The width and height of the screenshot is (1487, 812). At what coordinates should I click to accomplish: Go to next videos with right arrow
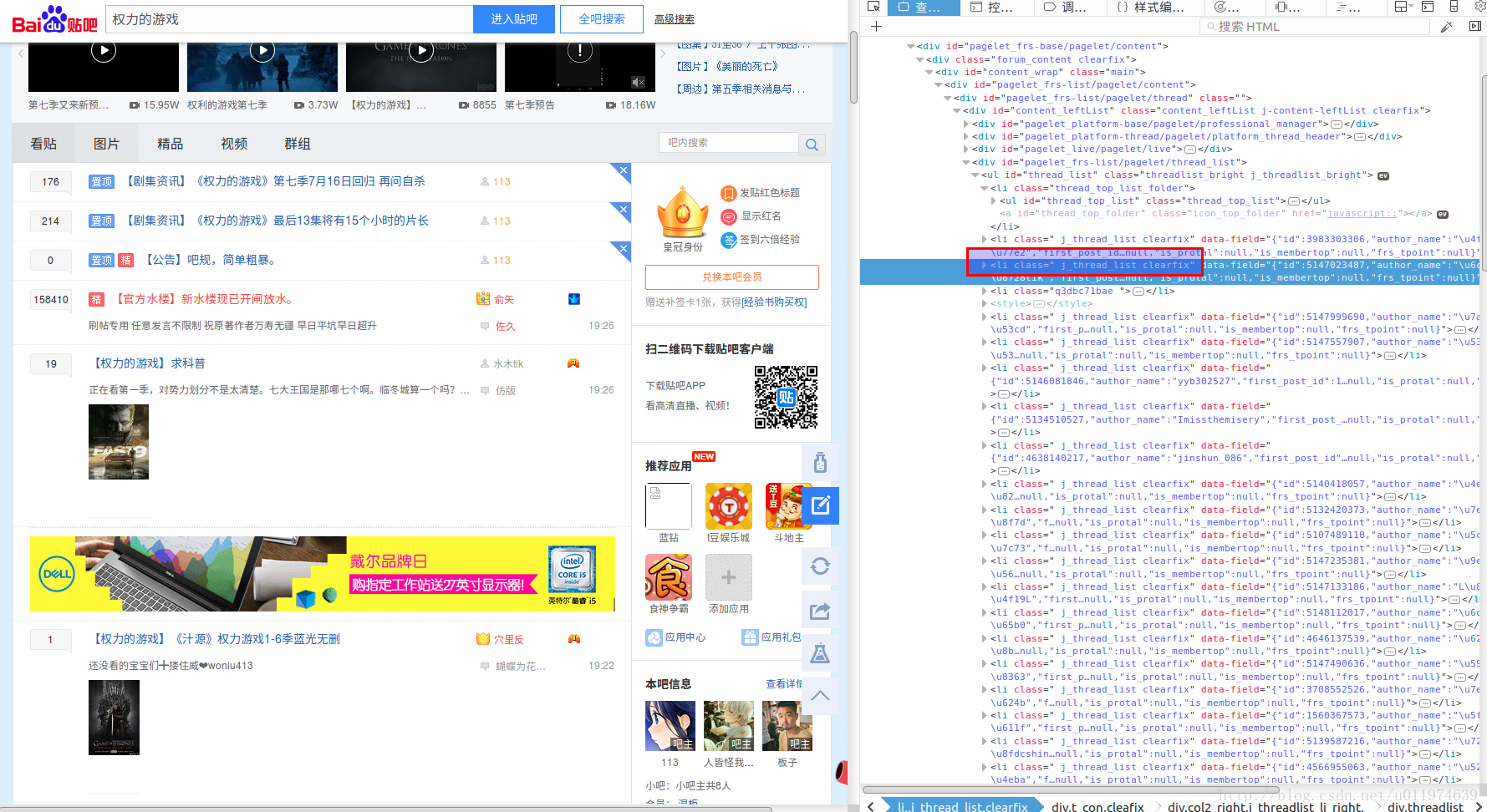click(x=664, y=53)
